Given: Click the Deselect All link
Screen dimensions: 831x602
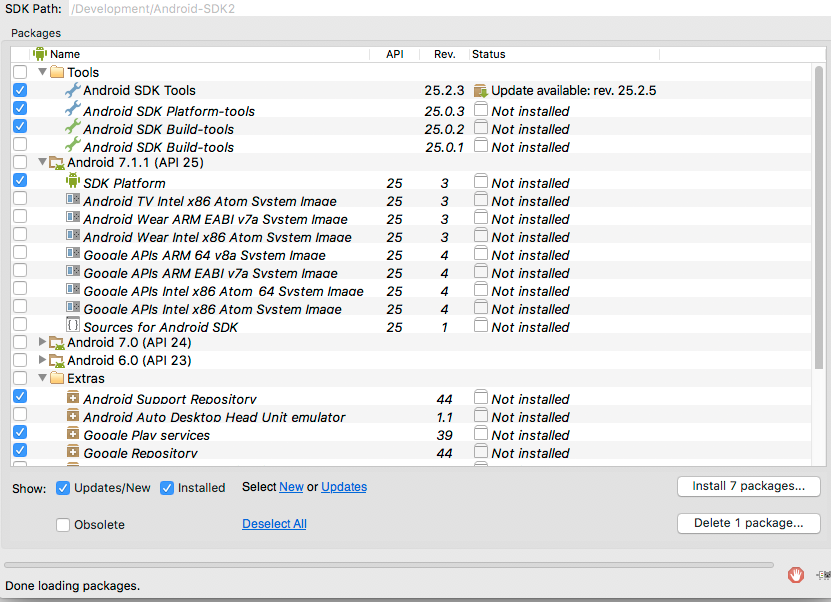Looking at the screenshot, I should tap(274, 524).
